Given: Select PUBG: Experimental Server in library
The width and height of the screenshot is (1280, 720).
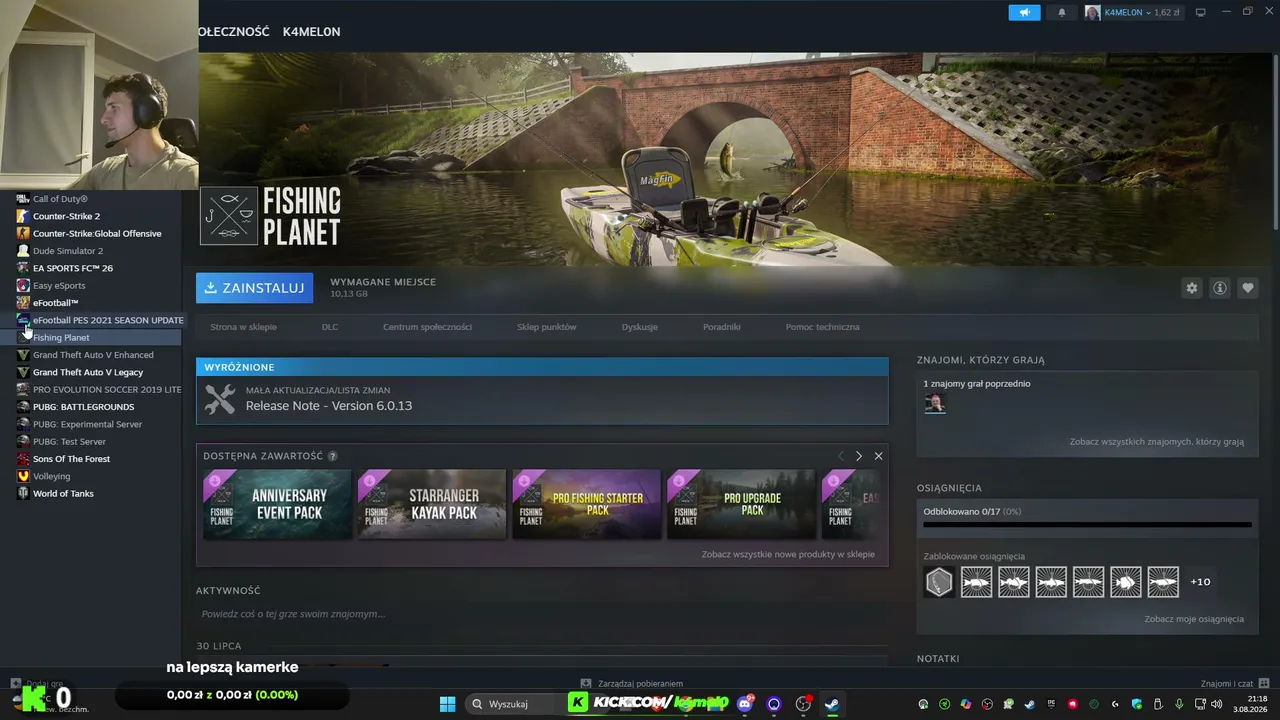Looking at the screenshot, I should 87,424.
